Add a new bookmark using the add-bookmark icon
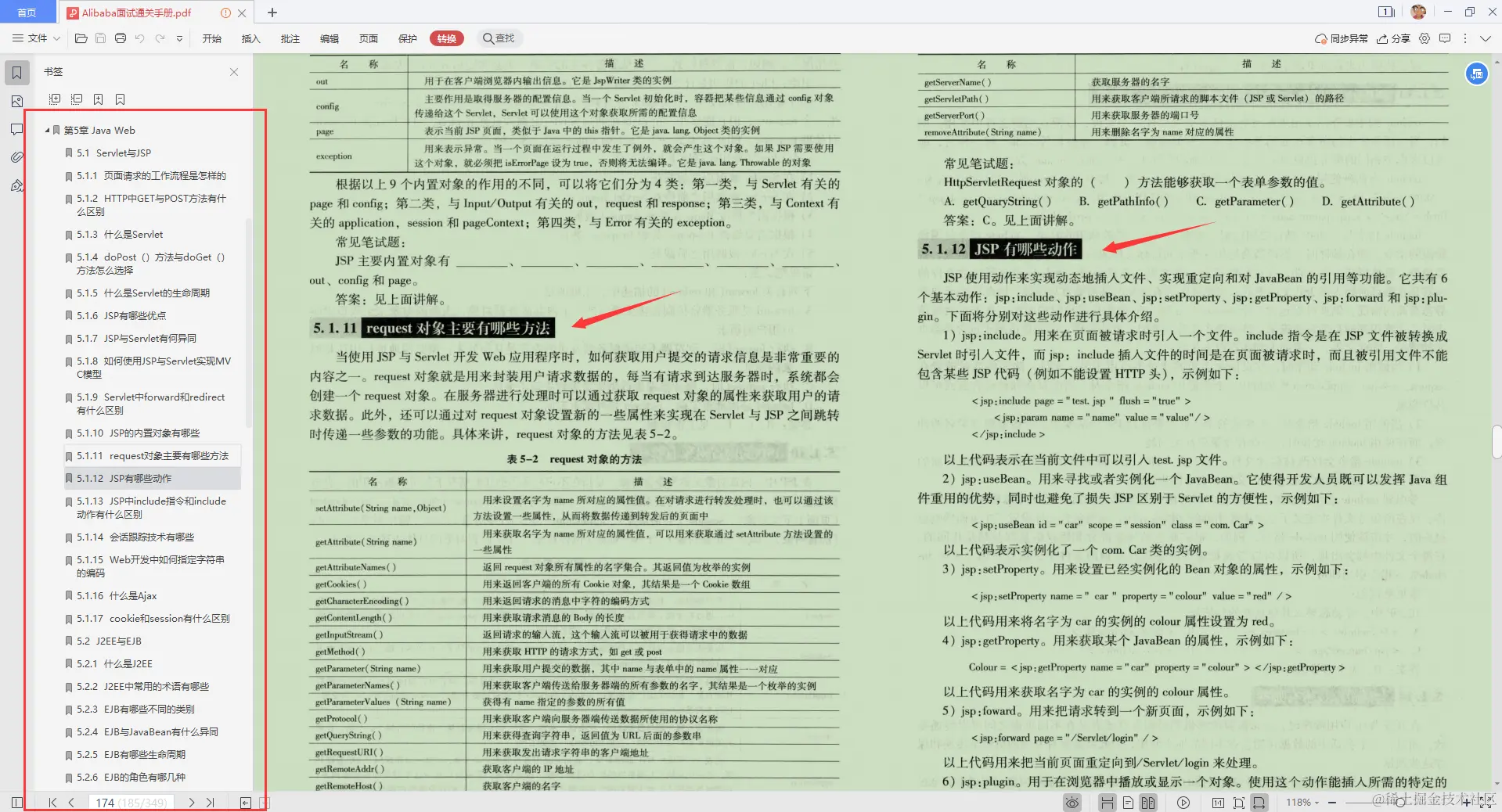The image size is (1502, 812). click(x=99, y=99)
